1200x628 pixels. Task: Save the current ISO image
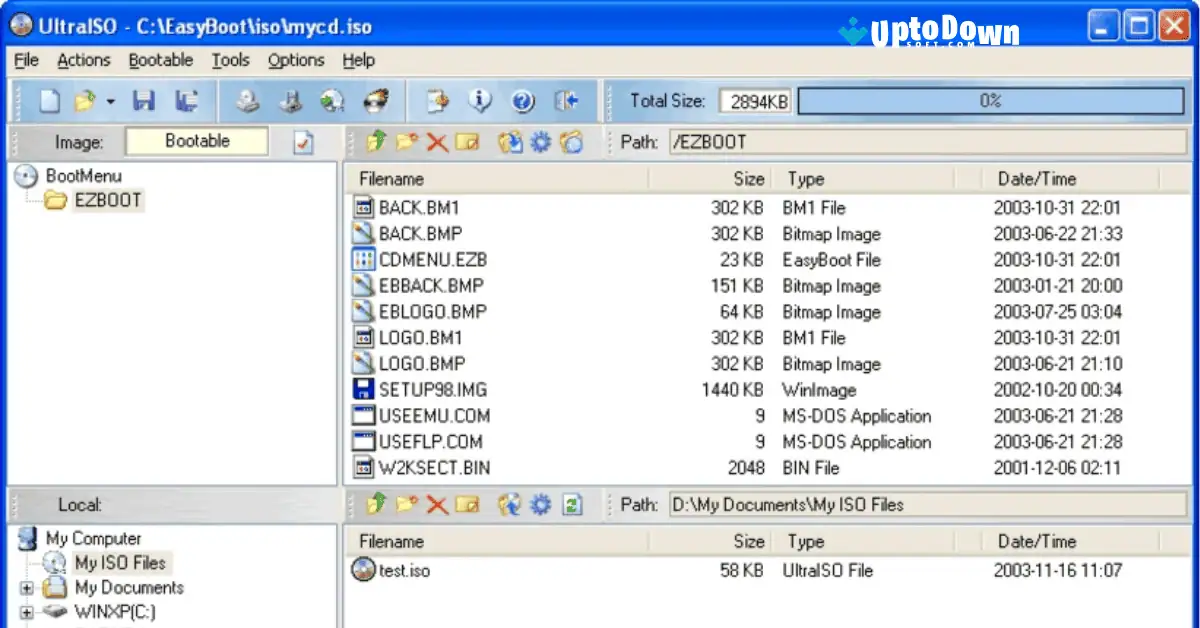click(143, 100)
